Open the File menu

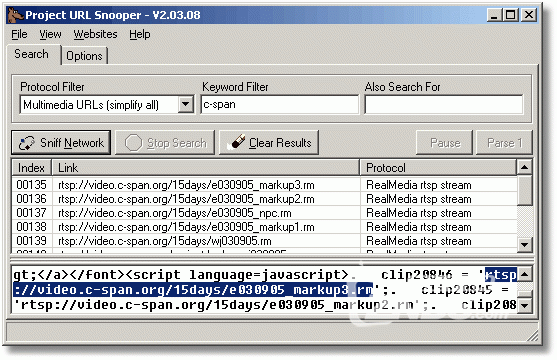pos(19,34)
